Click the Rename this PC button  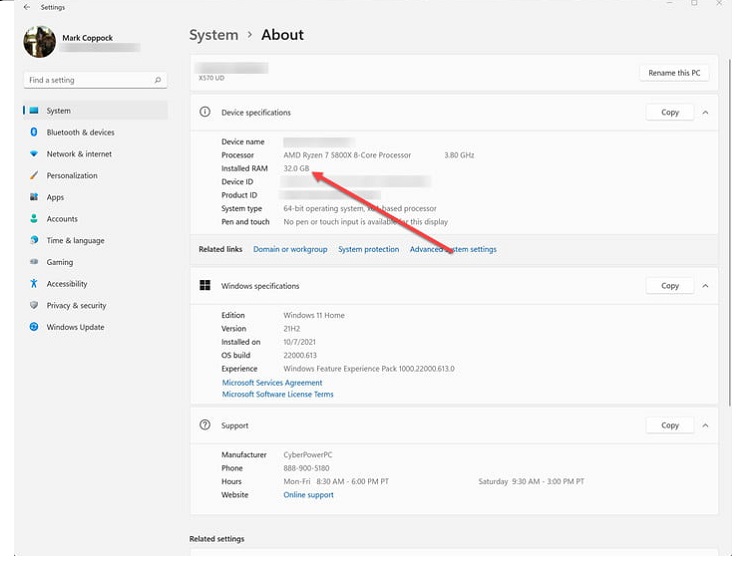coord(674,73)
